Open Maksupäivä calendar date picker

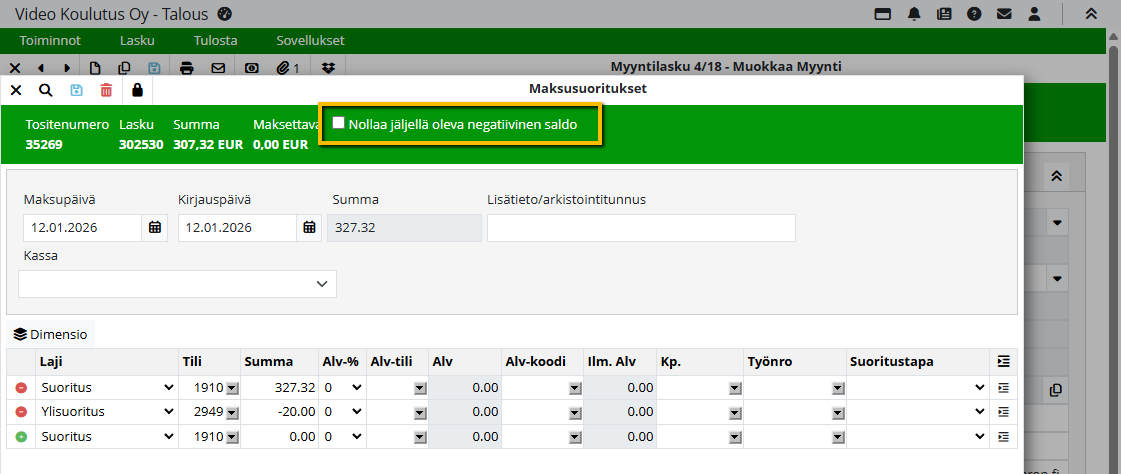pos(155,228)
